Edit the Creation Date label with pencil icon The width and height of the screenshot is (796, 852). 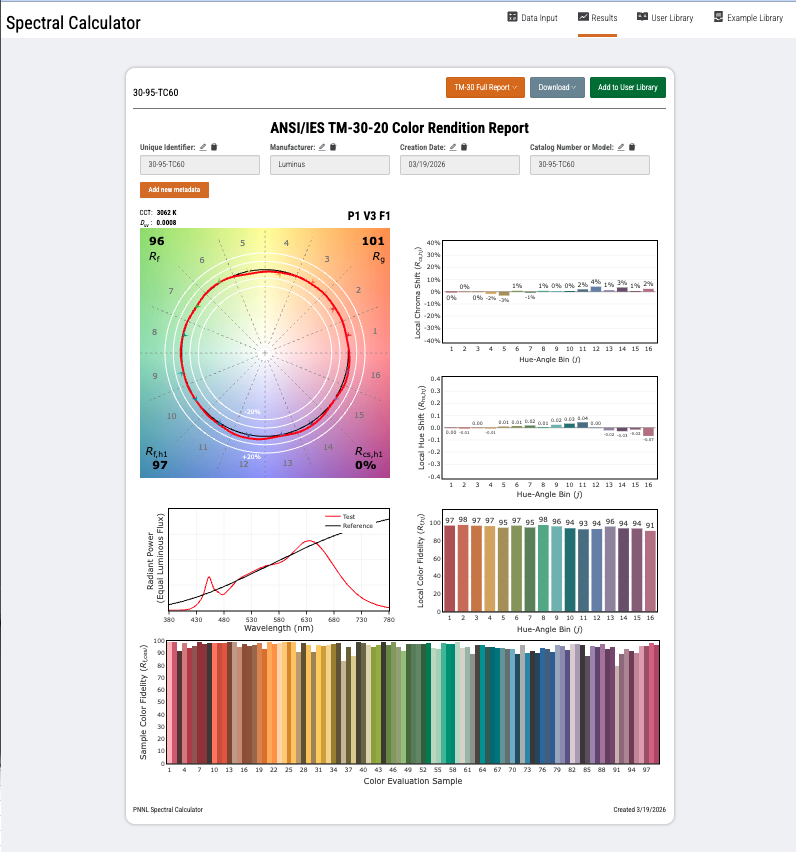click(x=453, y=147)
